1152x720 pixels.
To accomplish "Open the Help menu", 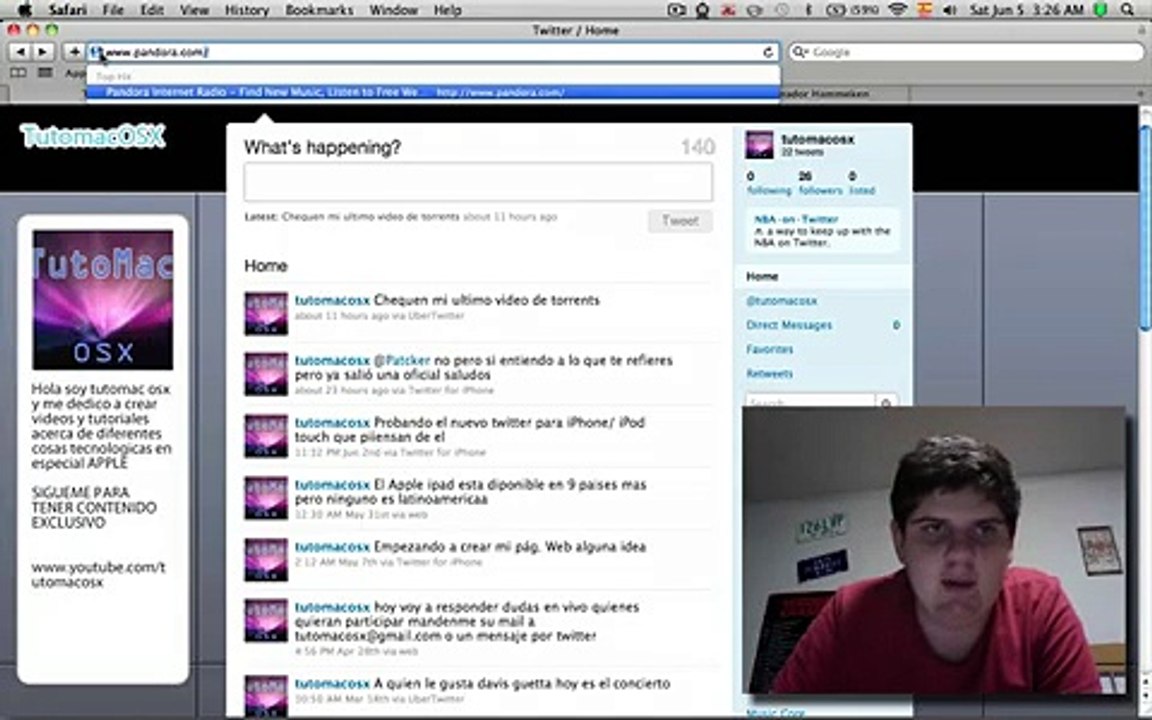I will point(447,10).
